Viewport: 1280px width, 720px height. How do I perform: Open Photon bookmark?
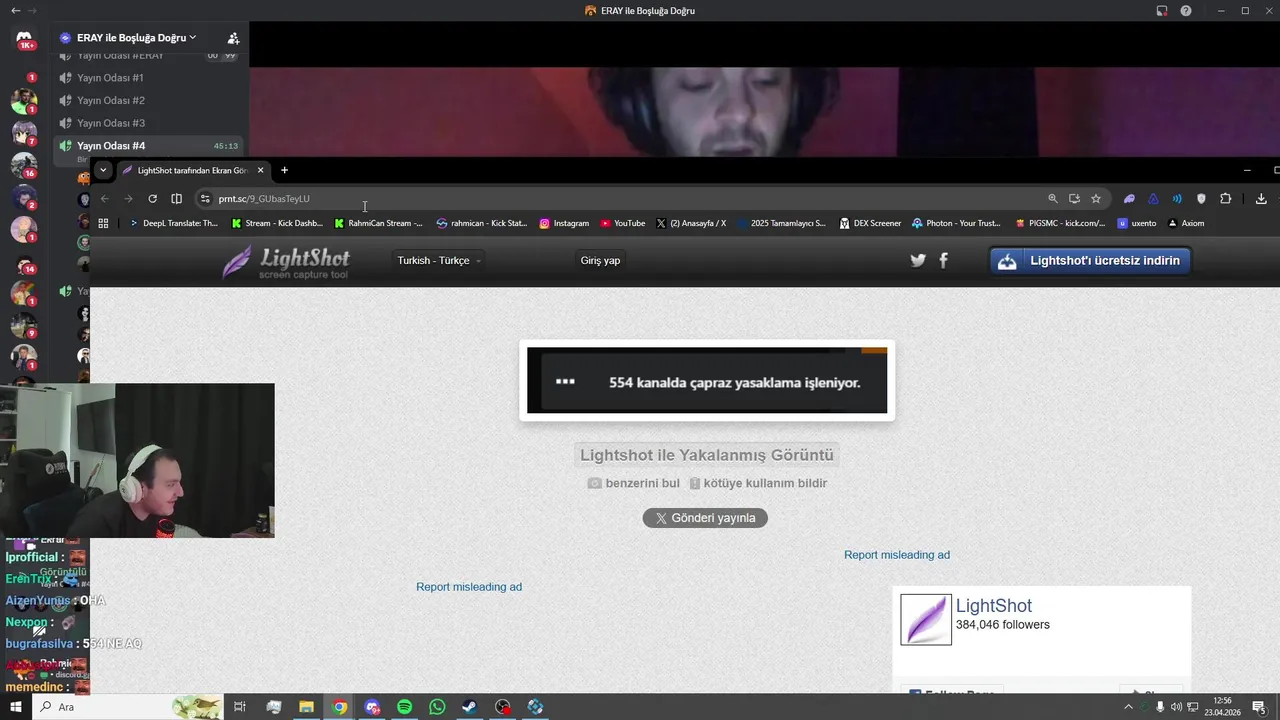click(957, 223)
